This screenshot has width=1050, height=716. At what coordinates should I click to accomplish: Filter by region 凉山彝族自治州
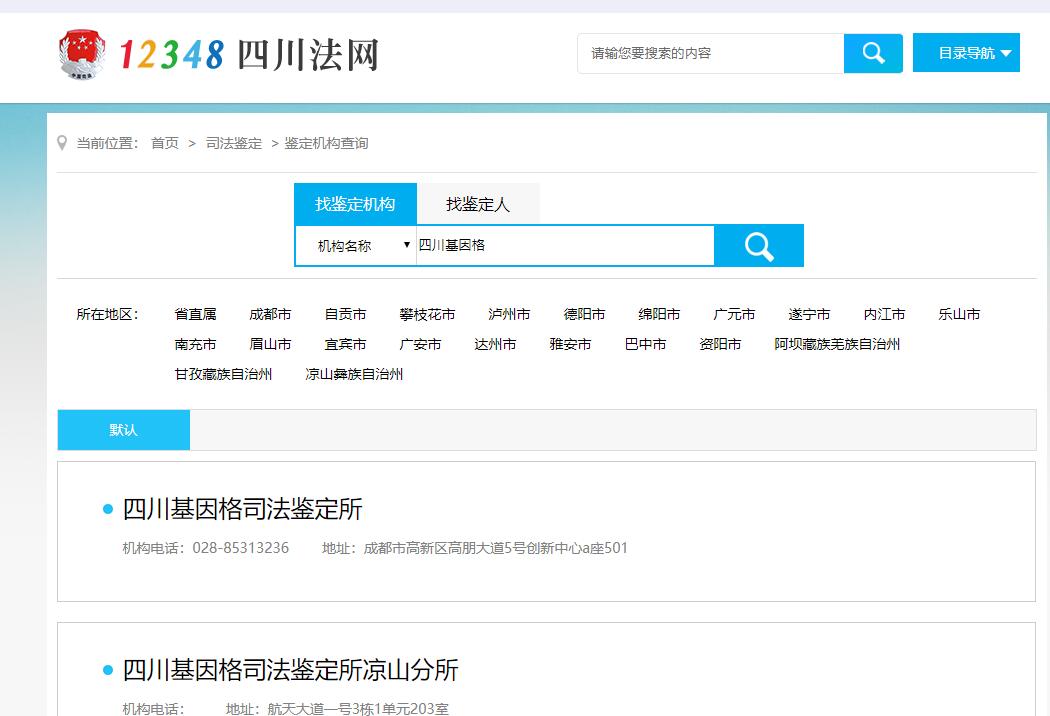tap(354, 374)
